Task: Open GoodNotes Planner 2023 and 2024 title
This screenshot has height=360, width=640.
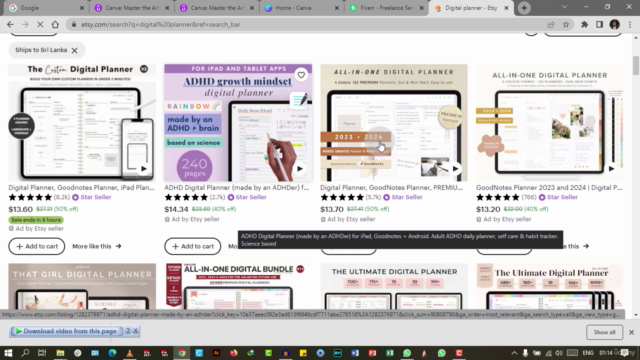Action: [x=549, y=188]
